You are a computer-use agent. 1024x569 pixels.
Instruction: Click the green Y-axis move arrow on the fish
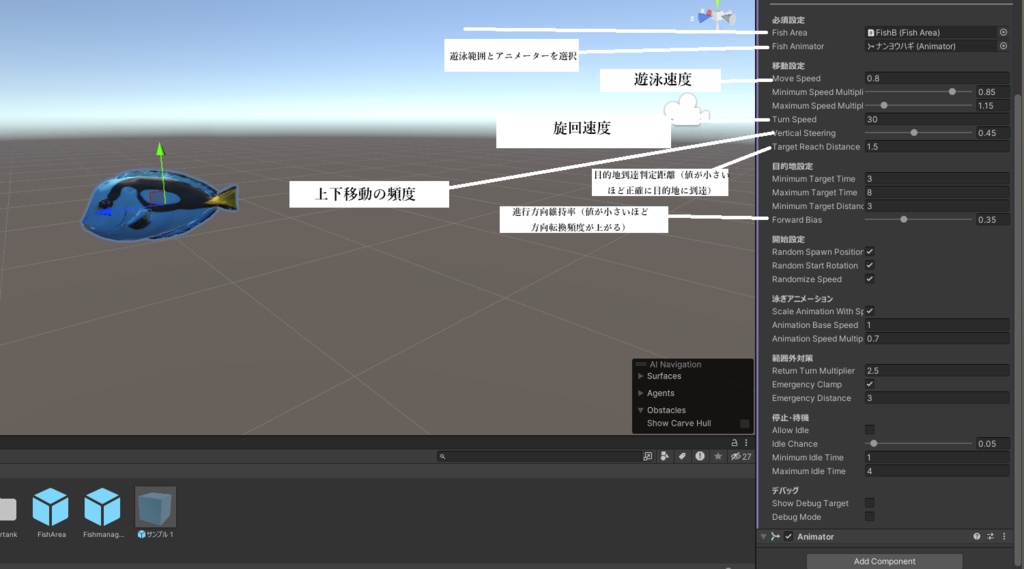(161, 149)
